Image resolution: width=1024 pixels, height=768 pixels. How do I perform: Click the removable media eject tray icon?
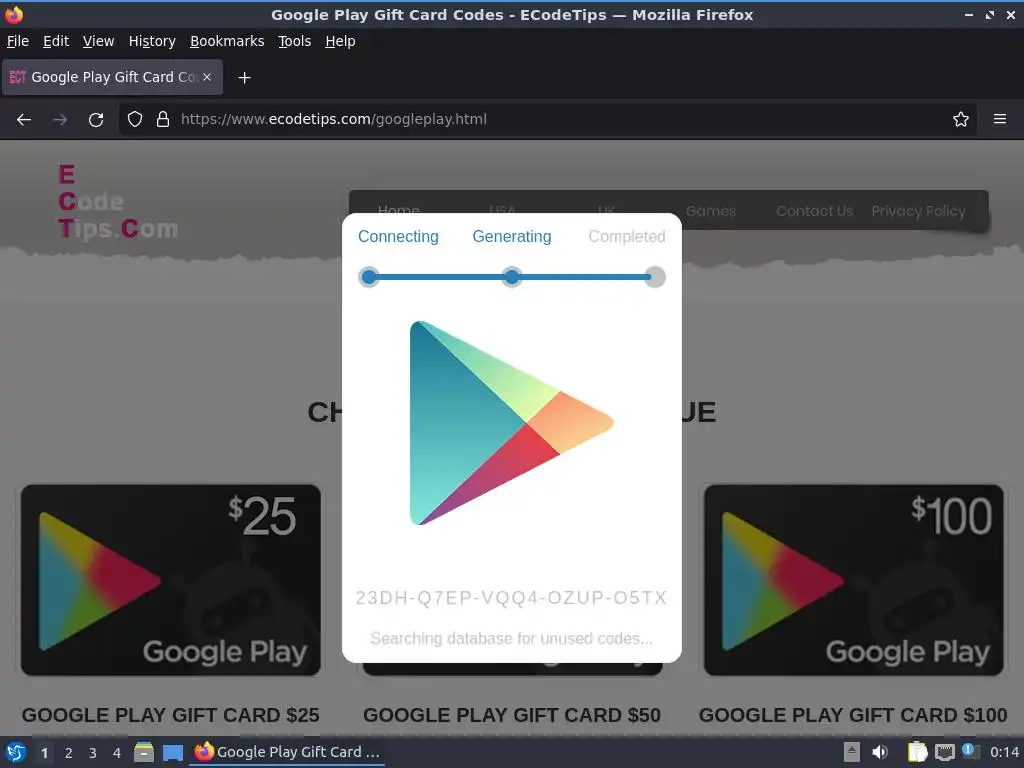(852, 752)
